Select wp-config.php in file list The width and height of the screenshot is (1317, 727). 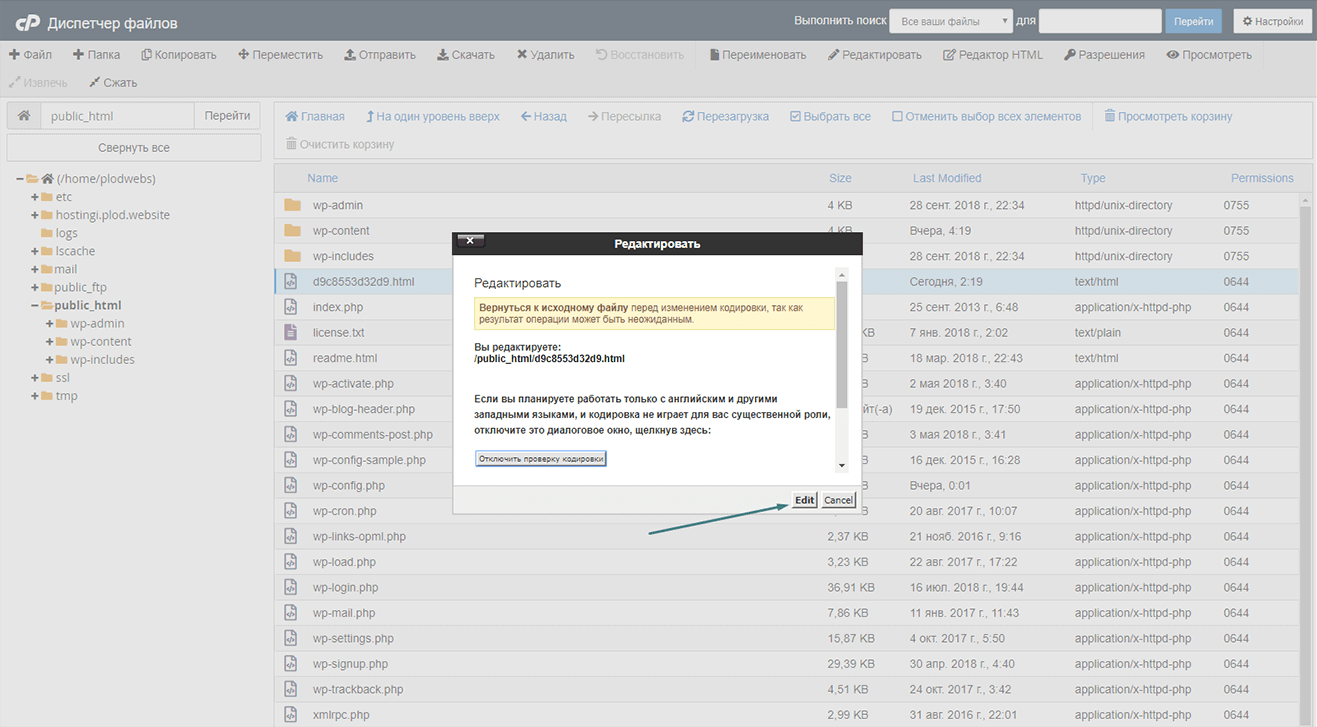coord(349,485)
